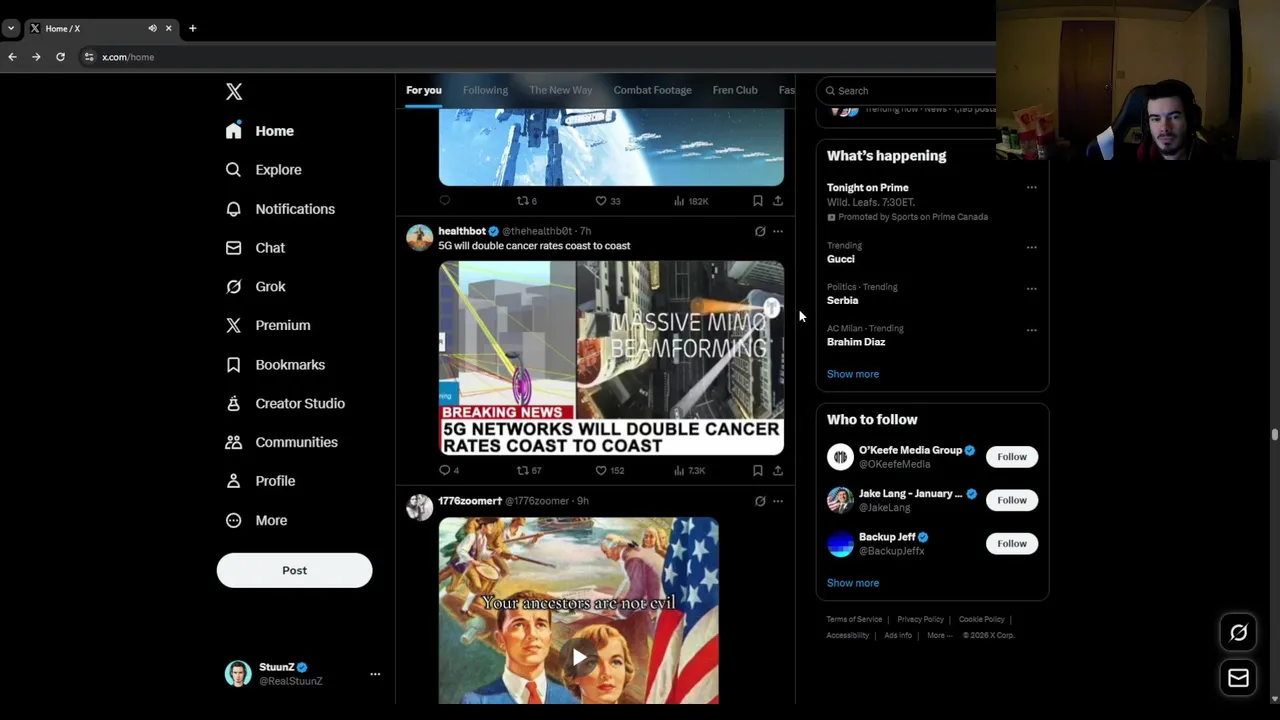Open Bookmarks in the sidebar
Viewport: 1280px width, 720px height.
coord(276,365)
